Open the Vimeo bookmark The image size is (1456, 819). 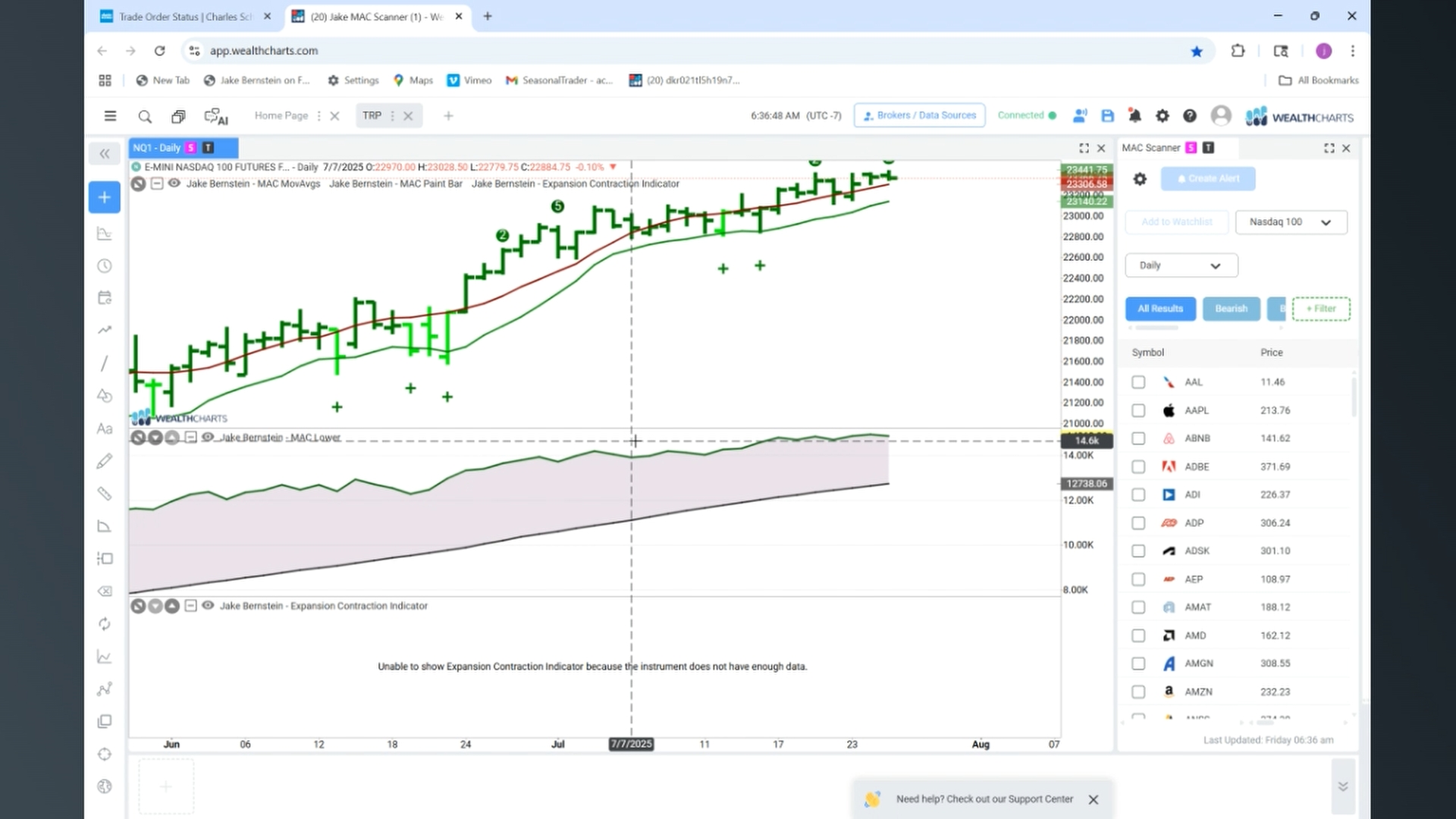coord(469,80)
